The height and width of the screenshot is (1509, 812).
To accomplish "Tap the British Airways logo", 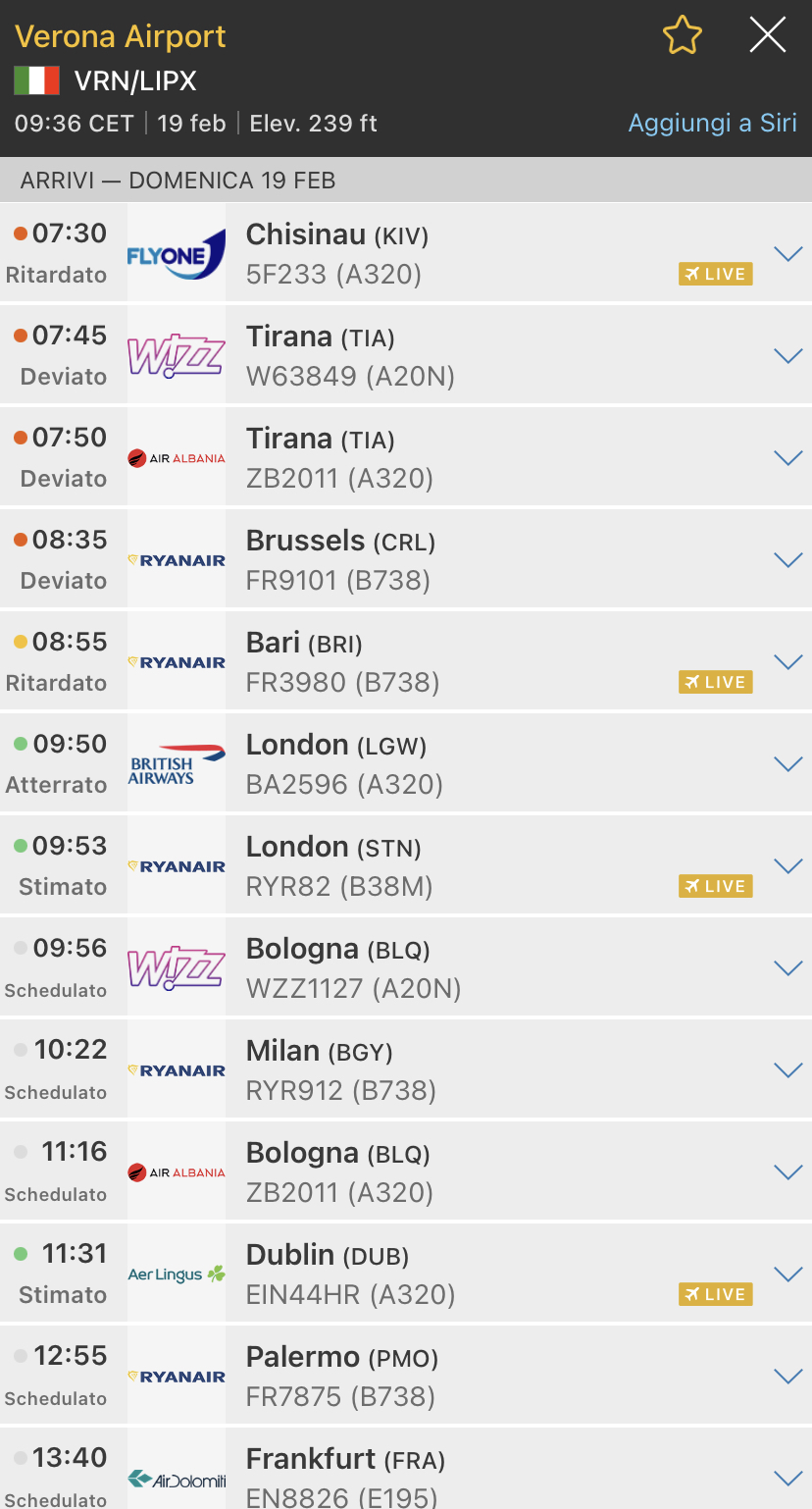I will tap(177, 763).
